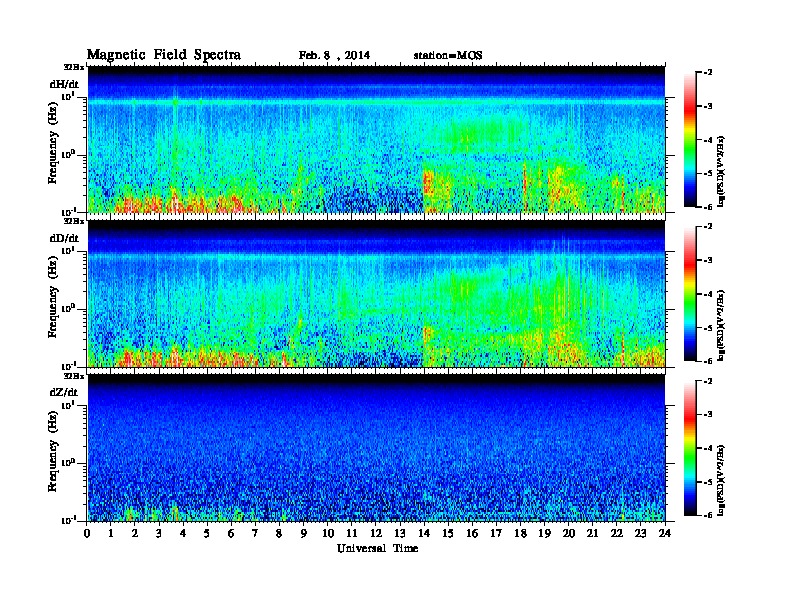Click inside the dD/dt spectrogram plot
792x612 pixels.
(x=376, y=293)
